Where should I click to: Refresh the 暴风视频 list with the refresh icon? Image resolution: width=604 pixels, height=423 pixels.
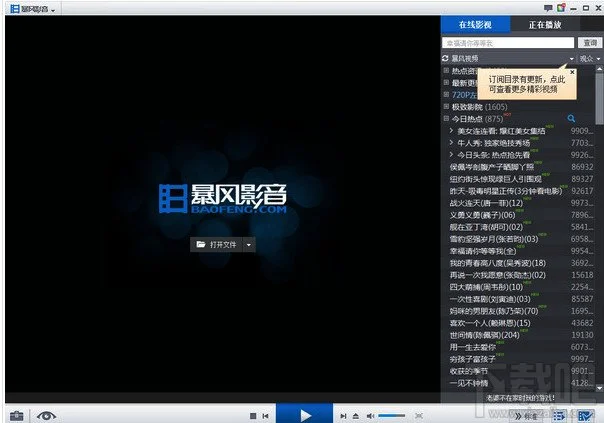tap(445, 58)
